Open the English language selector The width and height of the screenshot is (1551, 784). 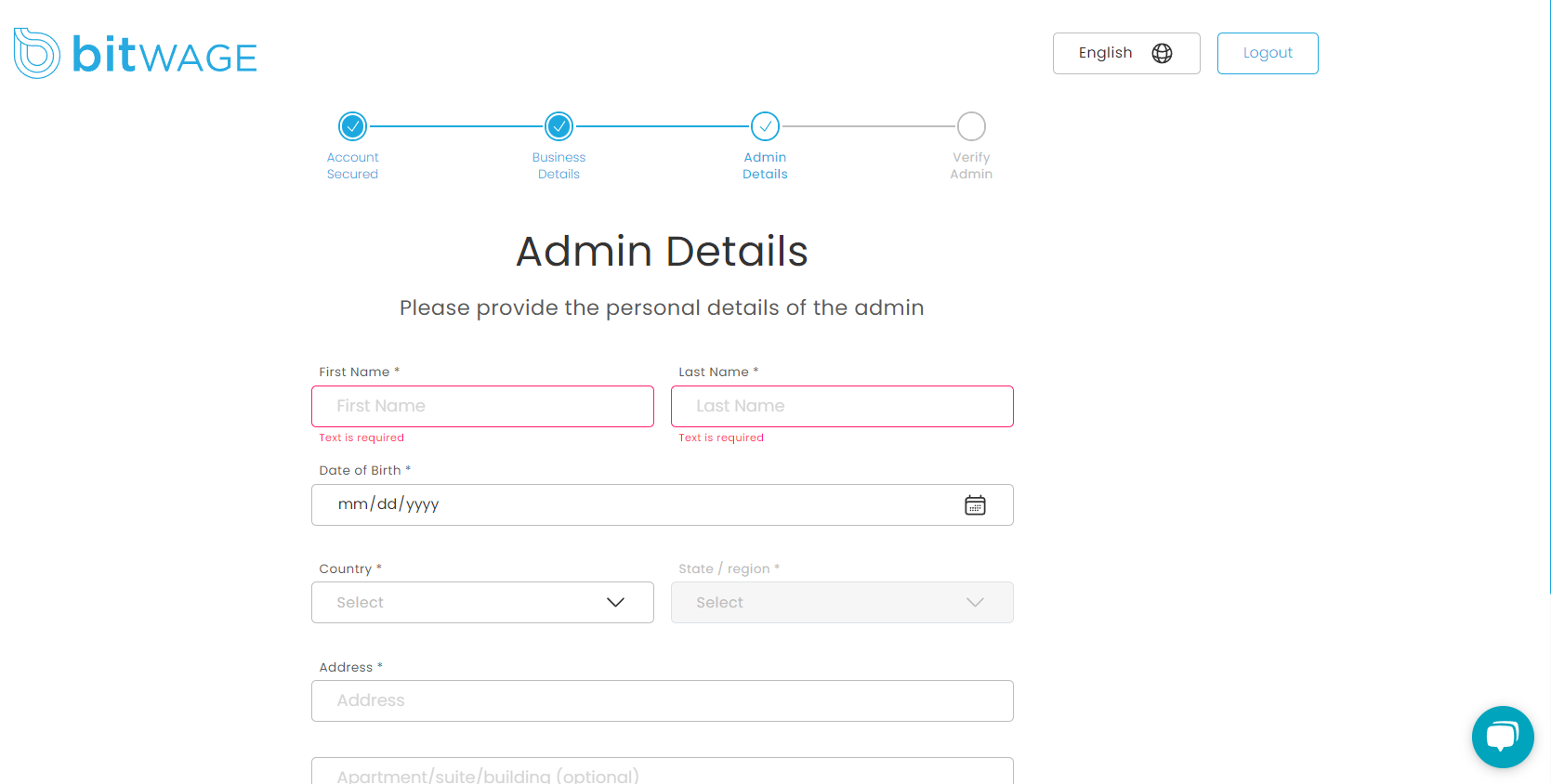click(x=1125, y=54)
